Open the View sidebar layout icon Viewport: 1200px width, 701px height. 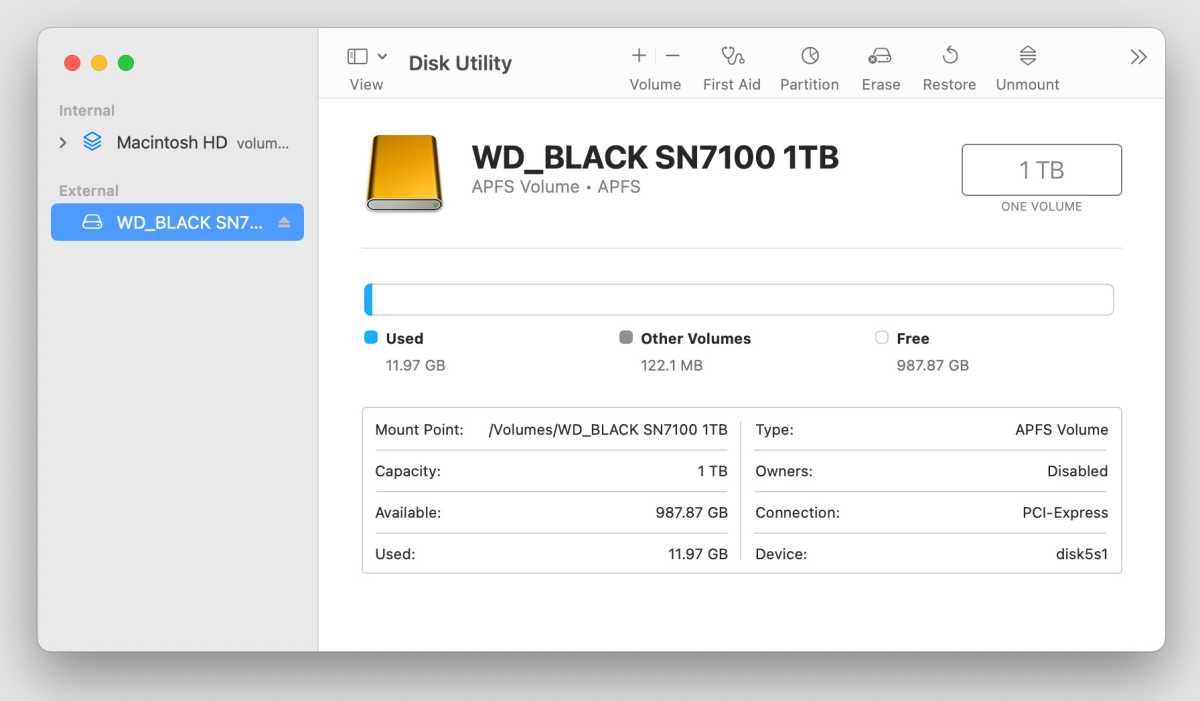pyautogui.click(x=358, y=57)
